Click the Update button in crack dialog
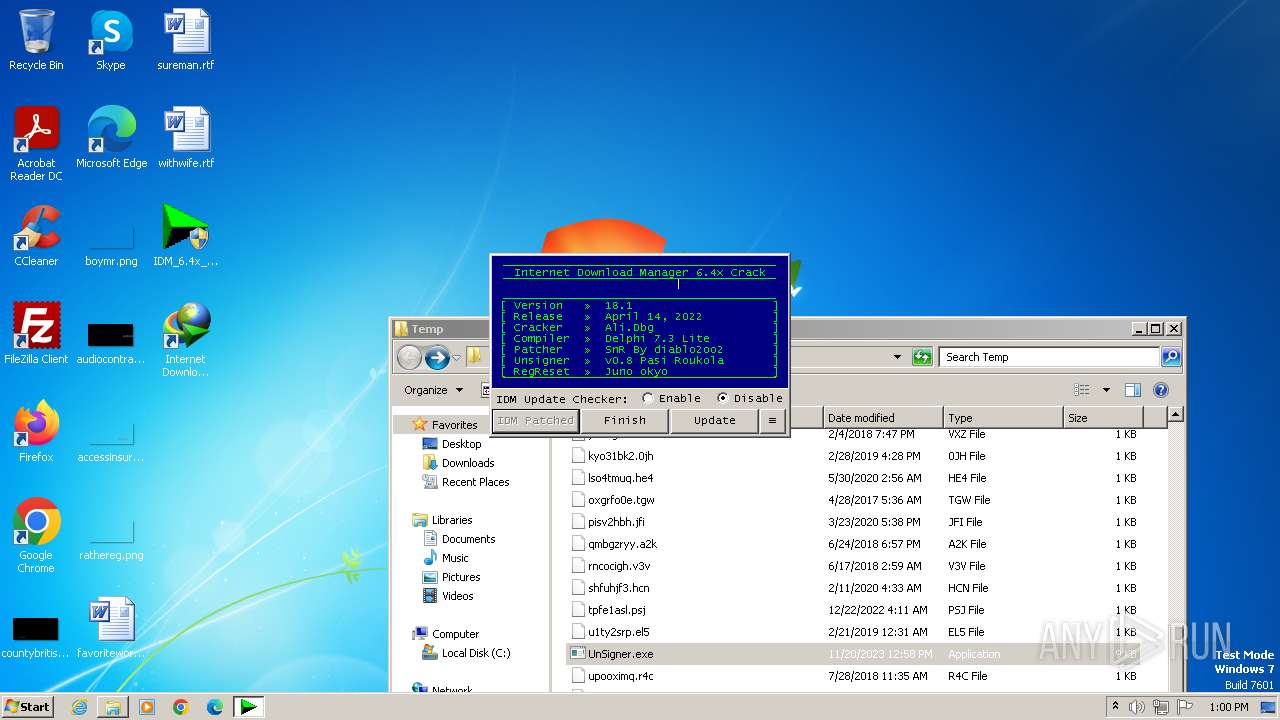The width and height of the screenshot is (1280, 720). [x=715, y=421]
